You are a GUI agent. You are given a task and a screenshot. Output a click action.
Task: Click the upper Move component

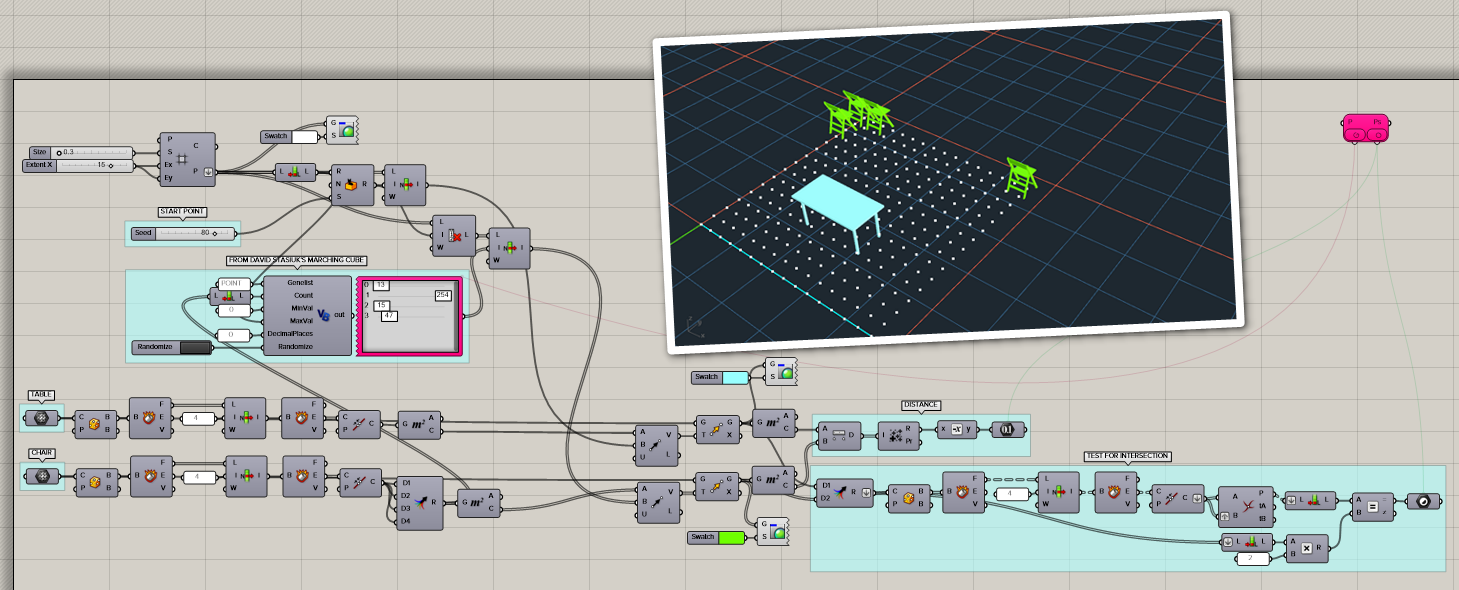click(717, 429)
